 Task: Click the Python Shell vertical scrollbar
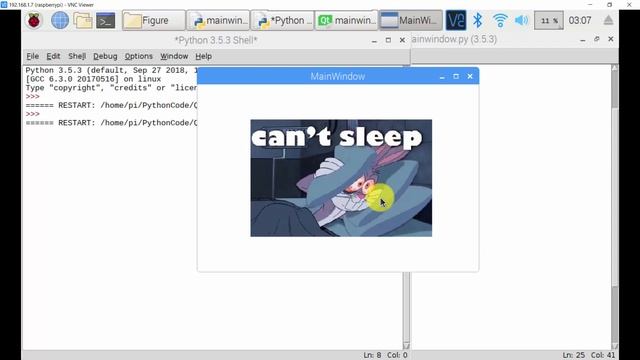click(x=406, y=310)
